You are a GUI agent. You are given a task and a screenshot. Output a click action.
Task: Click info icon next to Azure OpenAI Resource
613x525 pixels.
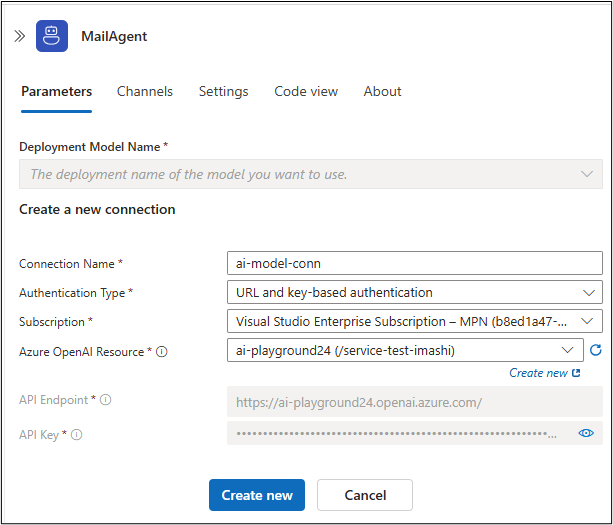[162, 351]
